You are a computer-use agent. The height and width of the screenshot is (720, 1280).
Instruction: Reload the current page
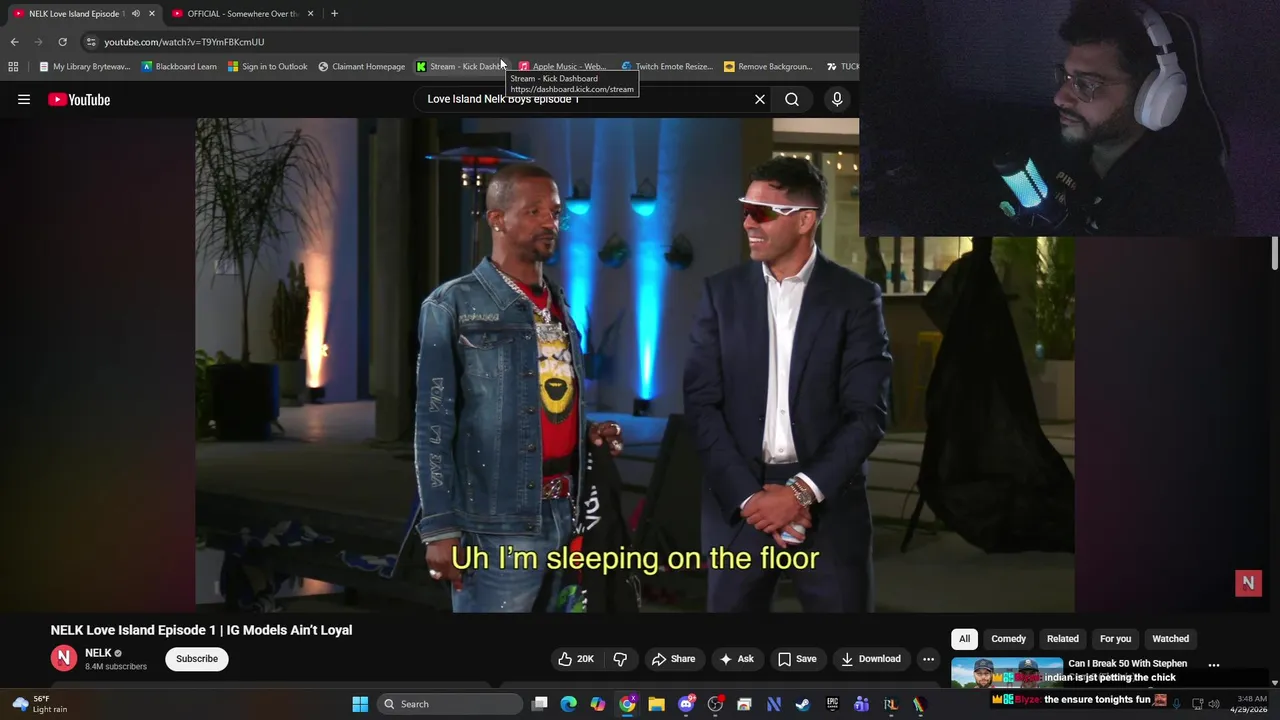(x=62, y=42)
